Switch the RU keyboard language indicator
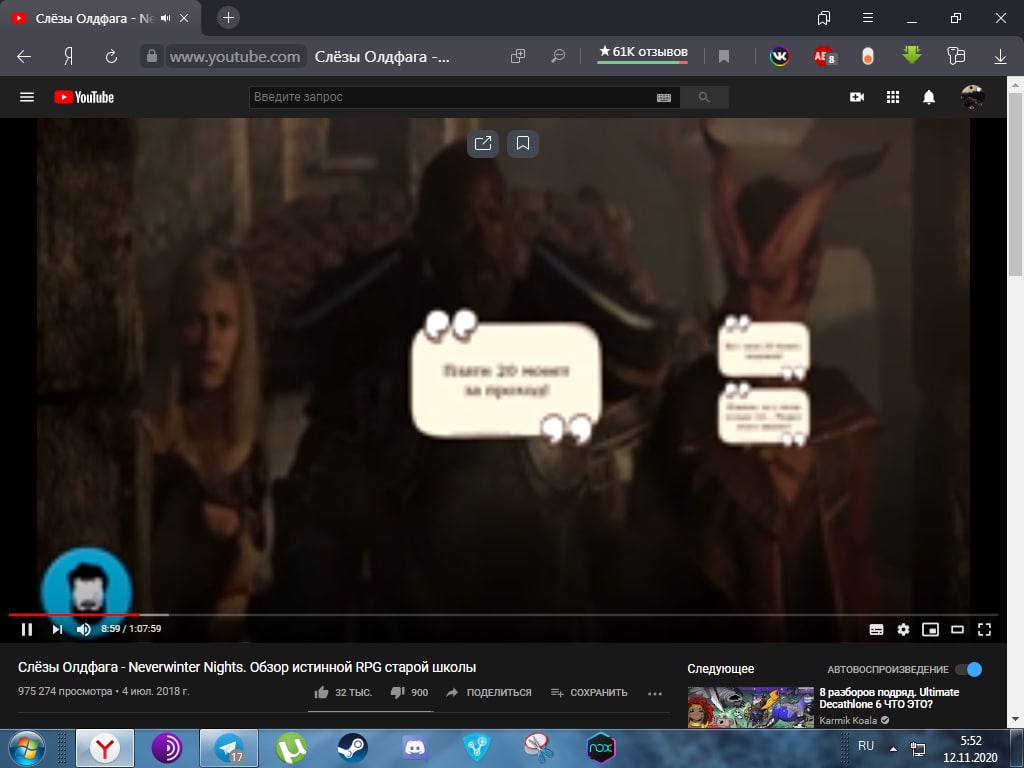The height and width of the screenshot is (768, 1024). [866, 746]
